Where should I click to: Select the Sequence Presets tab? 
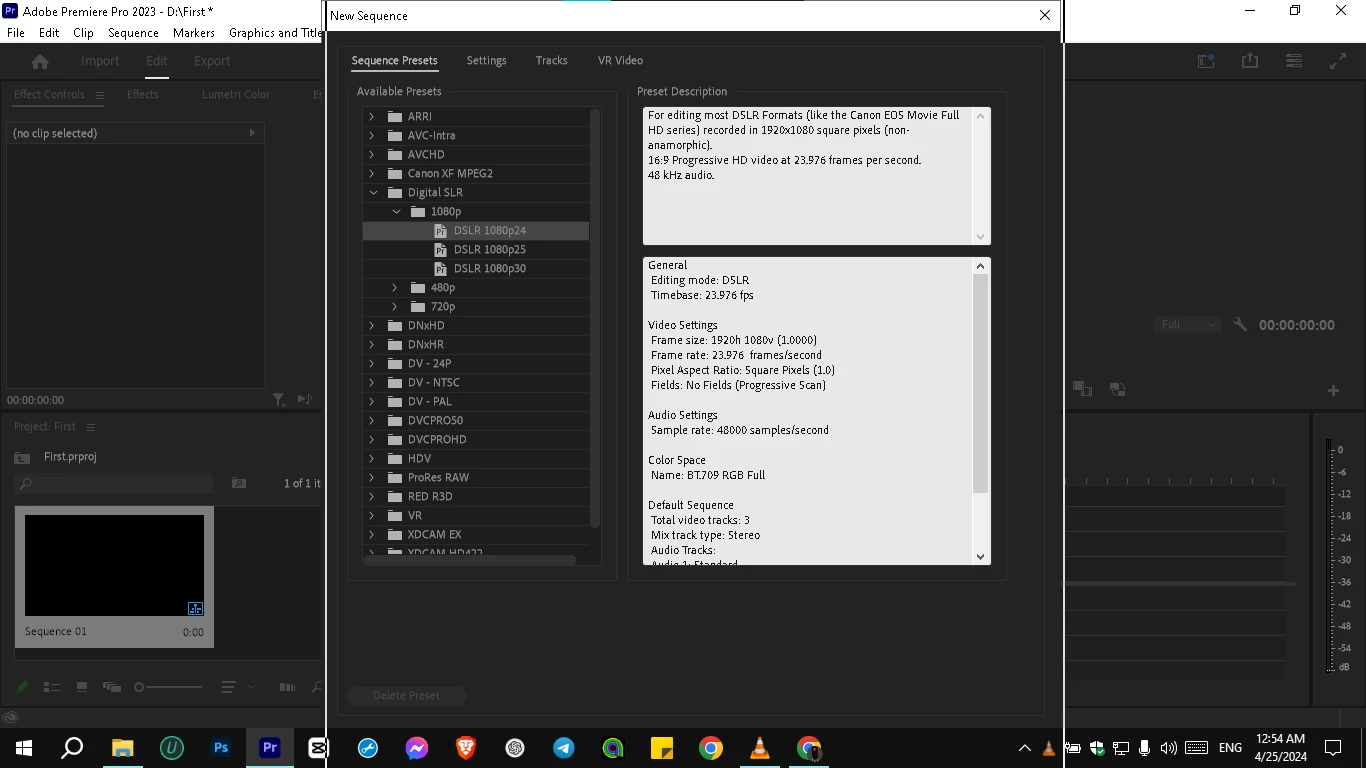point(394,61)
